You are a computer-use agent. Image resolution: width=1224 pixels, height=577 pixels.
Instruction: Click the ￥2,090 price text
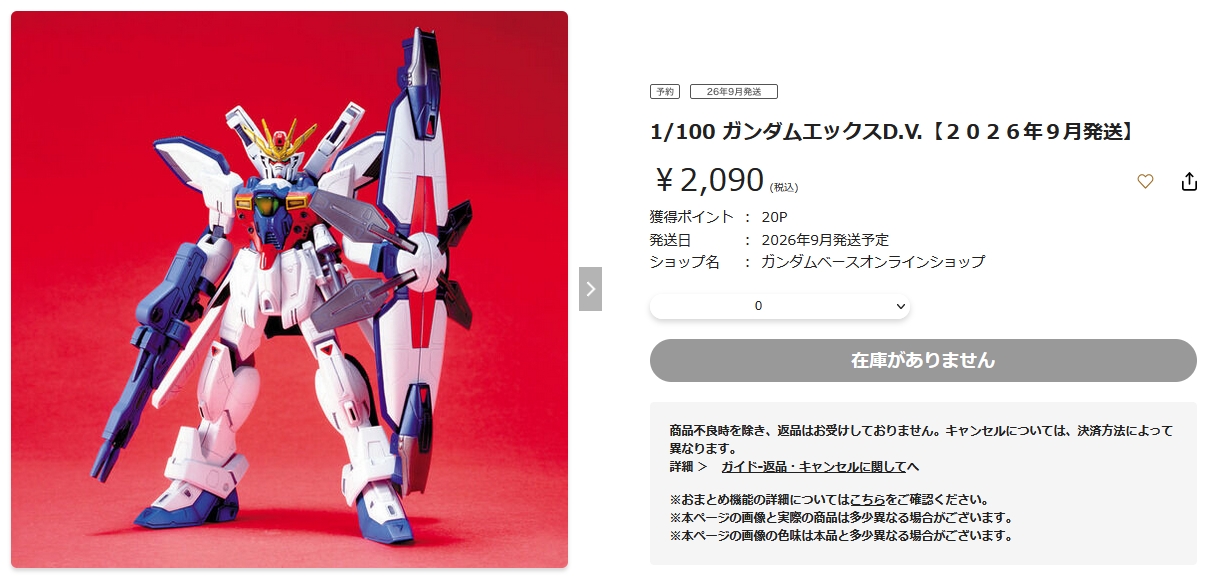(709, 180)
